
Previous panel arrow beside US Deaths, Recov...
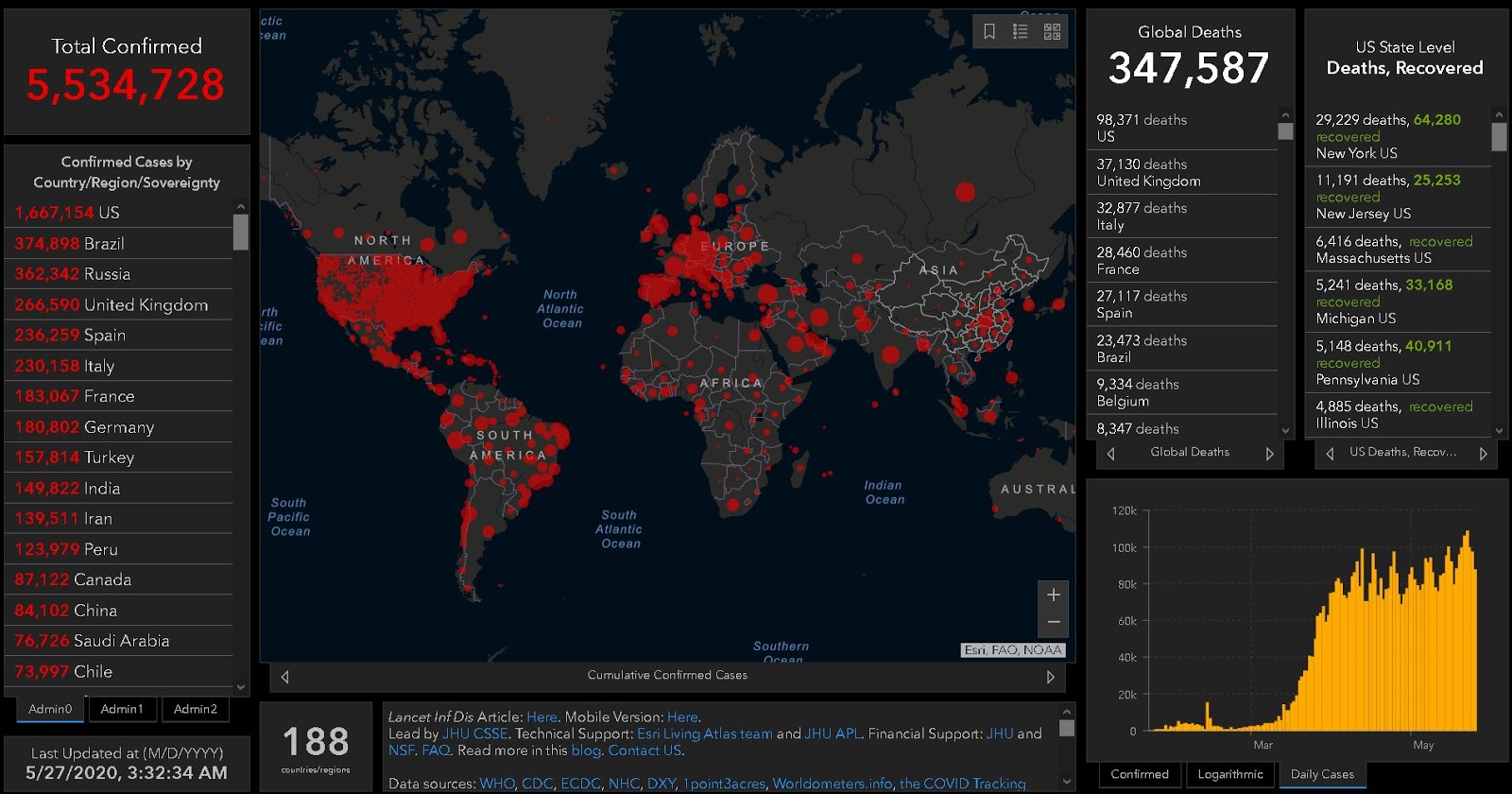coord(1331,454)
